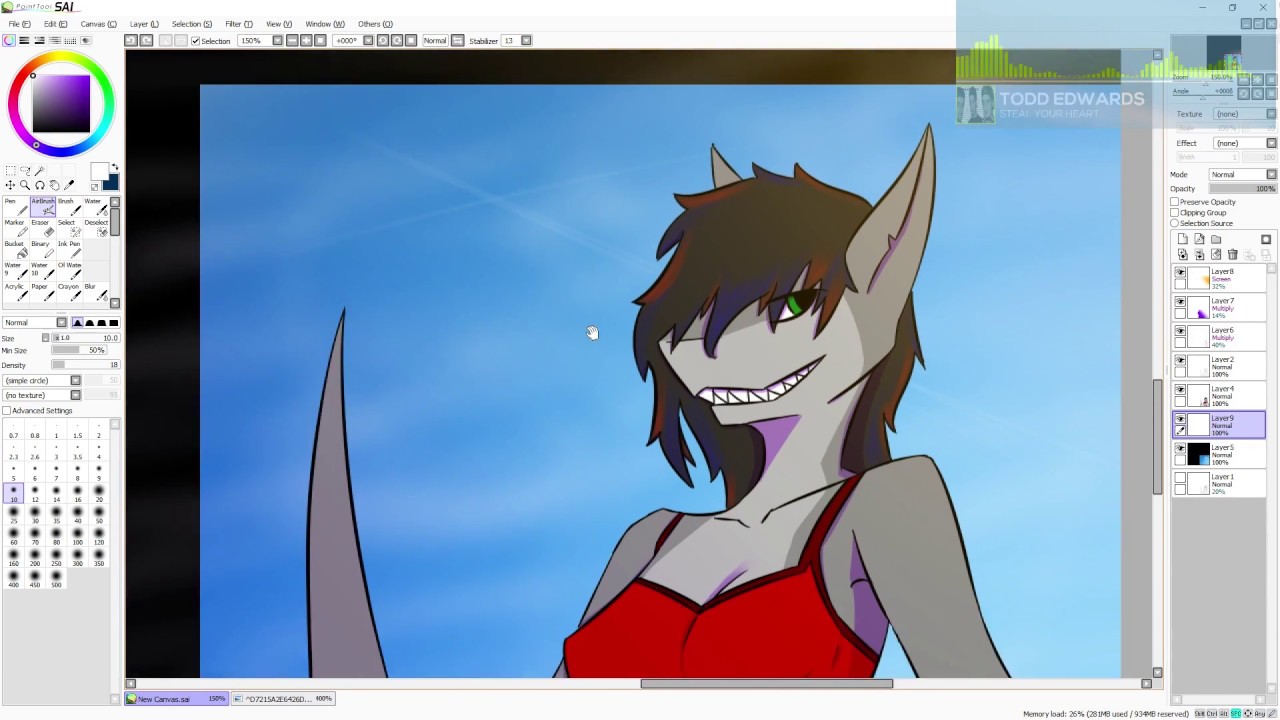Select the Ink Pen tool
The image size is (1280, 720).
68,249
